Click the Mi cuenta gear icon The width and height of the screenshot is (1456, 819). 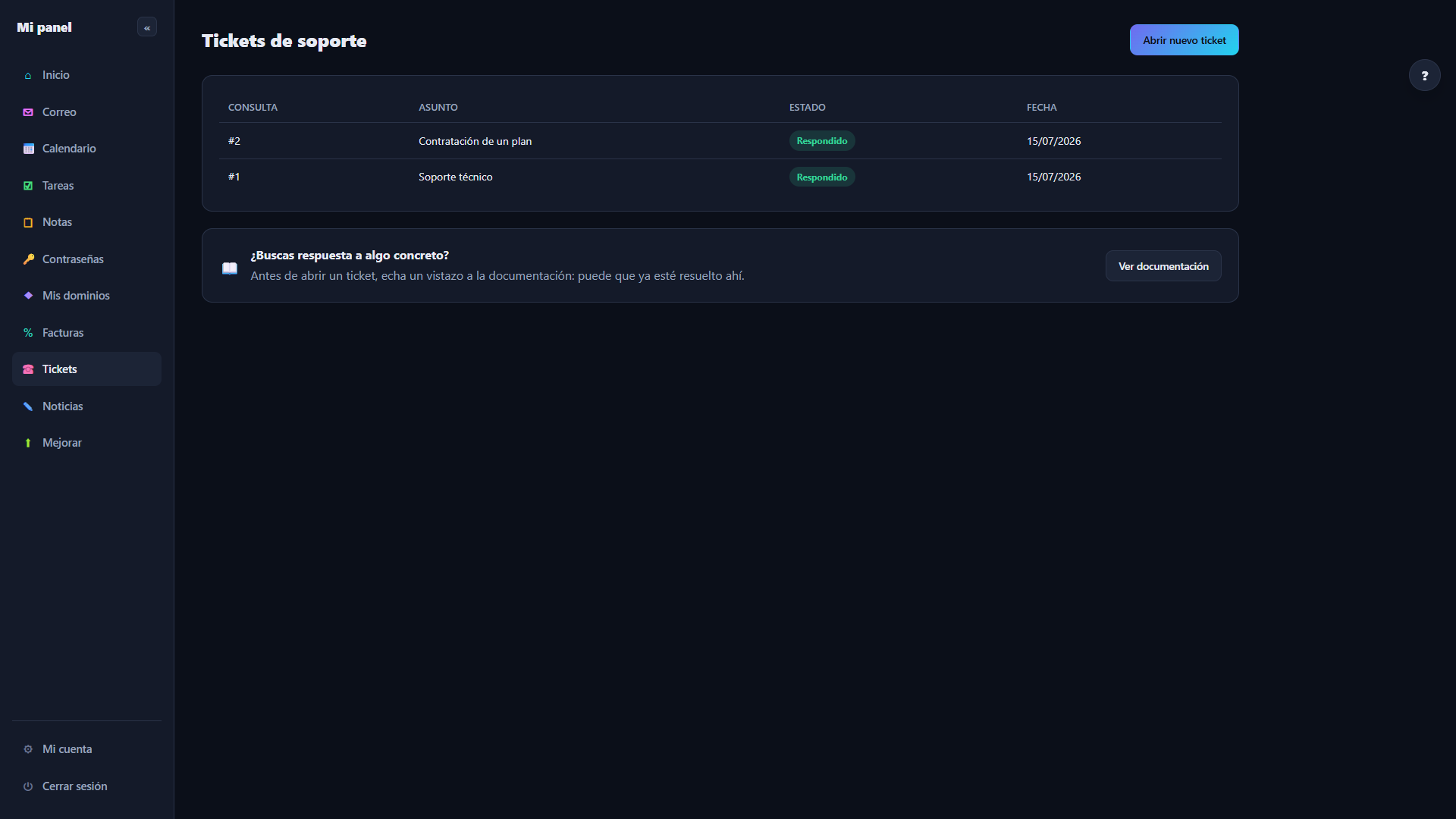point(28,749)
